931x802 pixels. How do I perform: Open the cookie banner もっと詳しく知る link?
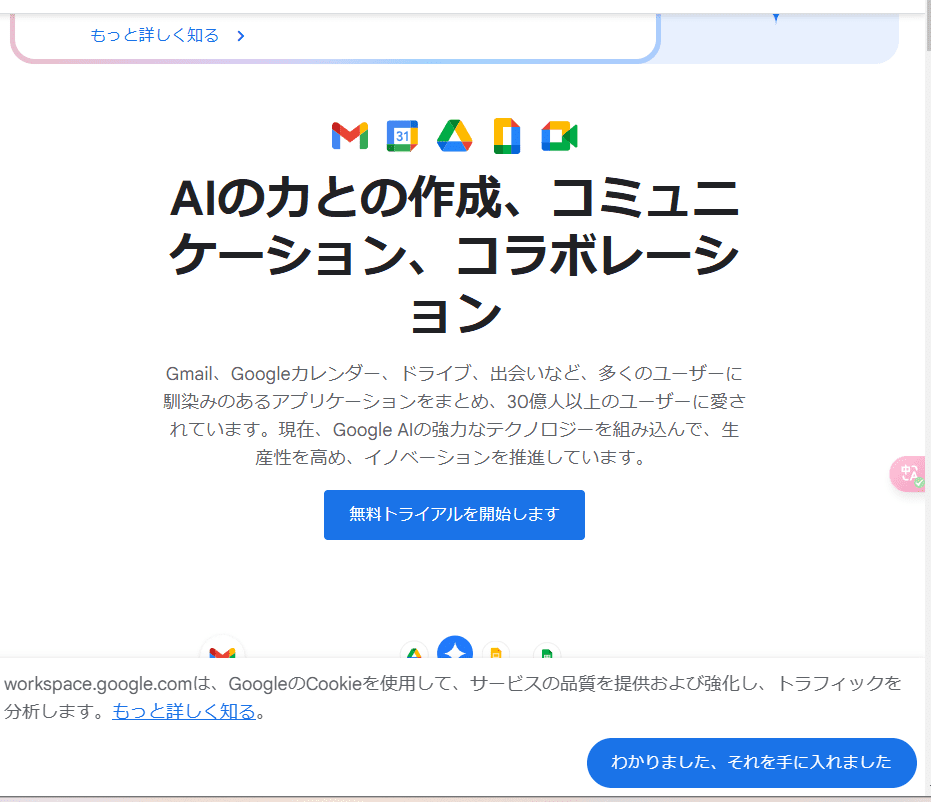(184, 711)
